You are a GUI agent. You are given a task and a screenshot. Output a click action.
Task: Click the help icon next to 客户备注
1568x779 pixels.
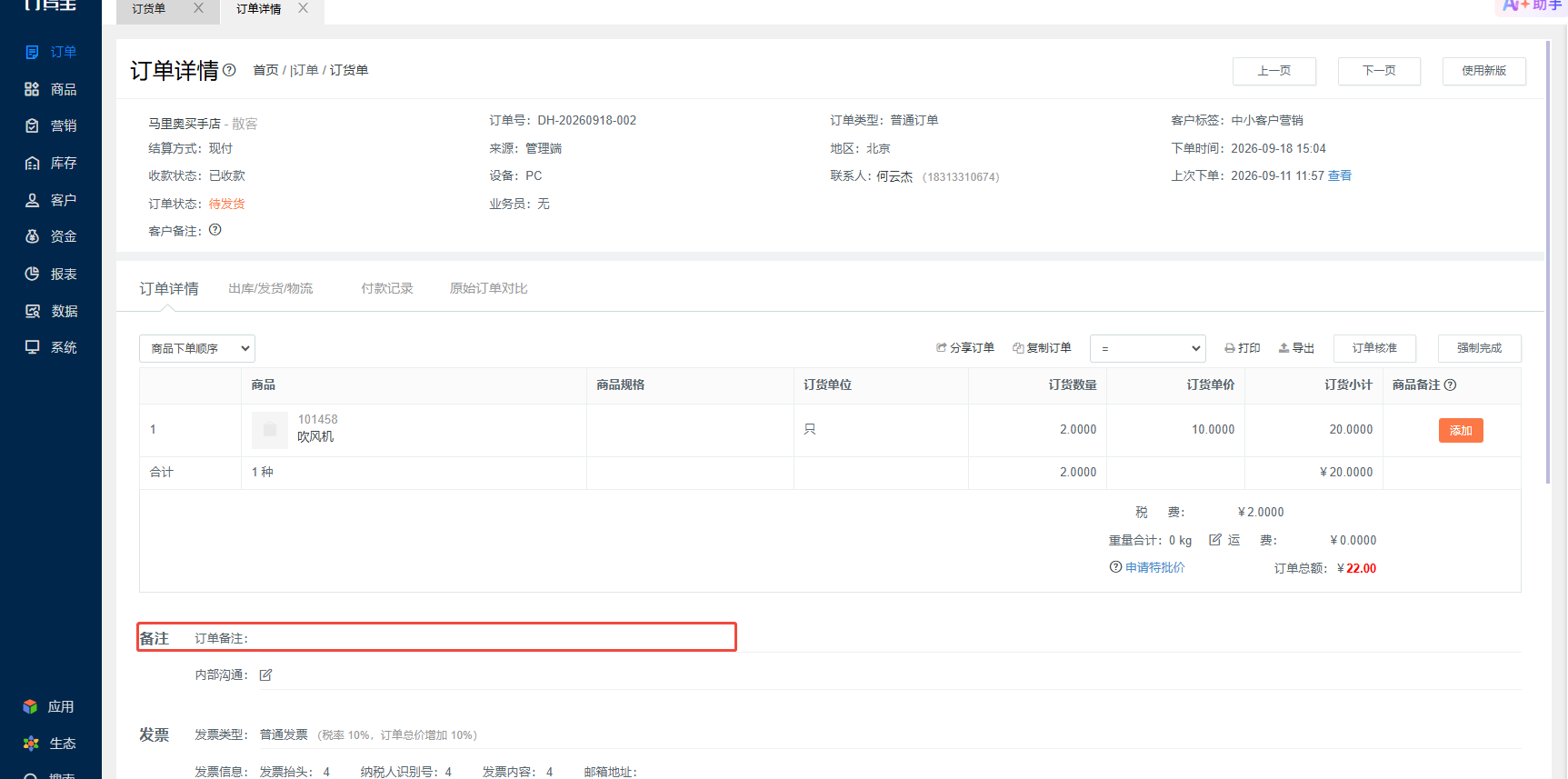(x=215, y=230)
